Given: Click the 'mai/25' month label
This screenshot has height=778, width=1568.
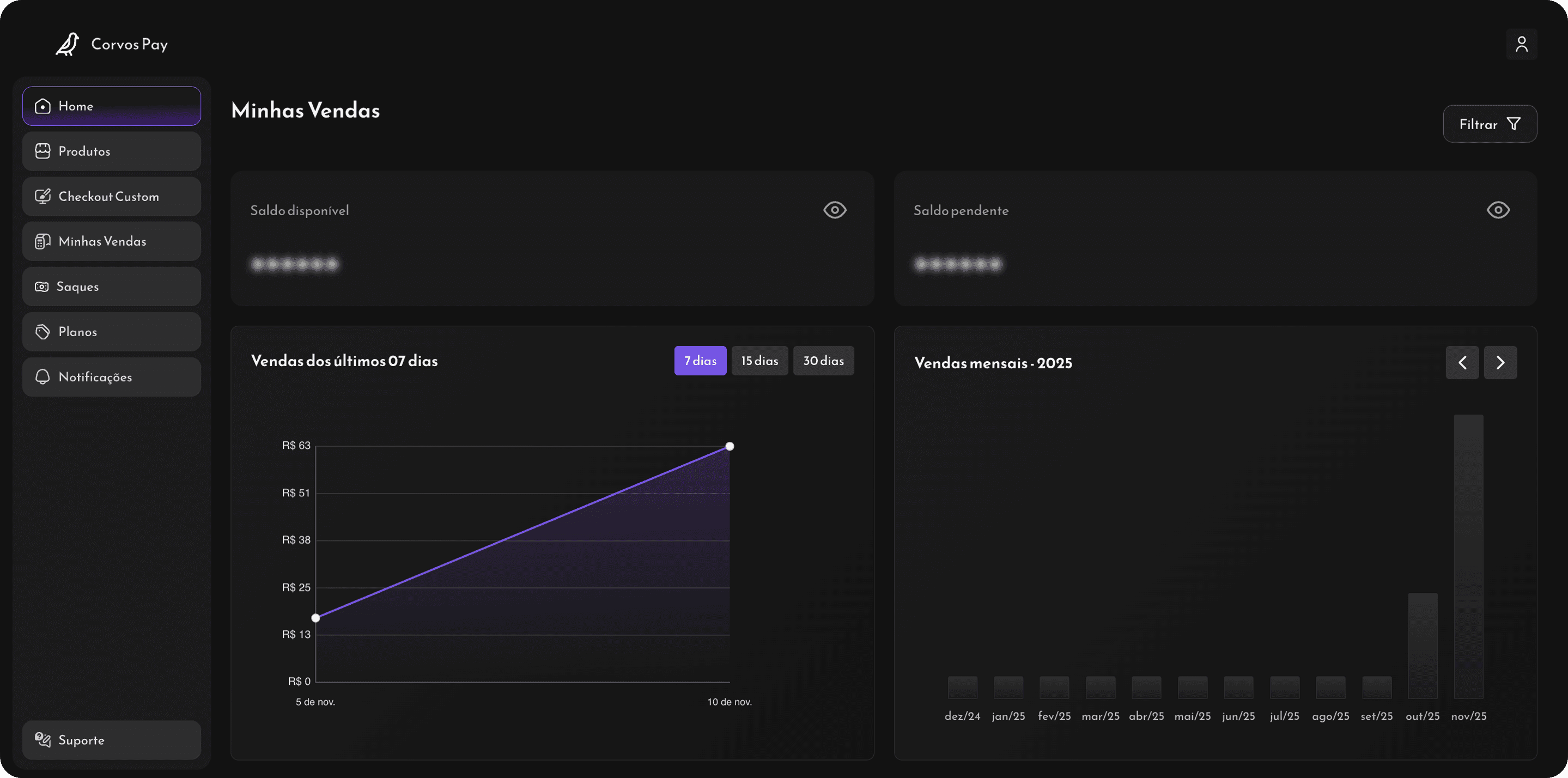Looking at the screenshot, I should pos(1192,716).
